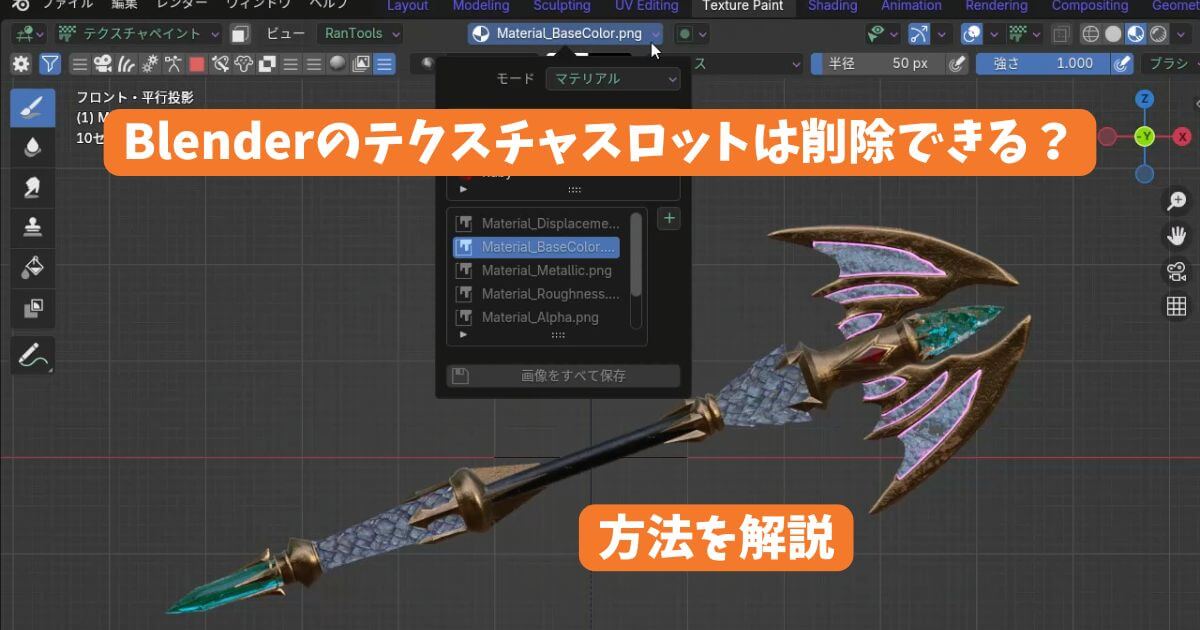
Task: Select the Smear tool
Action: 33,187
